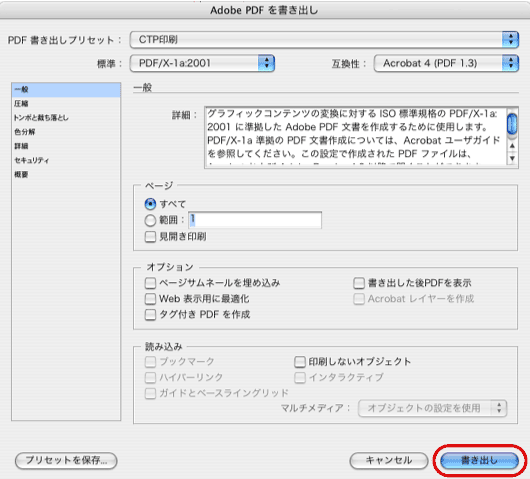This screenshot has height=479, width=530.
Task: Toggle the 見開き印刷 checkbox
Action: click(x=150, y=237)
